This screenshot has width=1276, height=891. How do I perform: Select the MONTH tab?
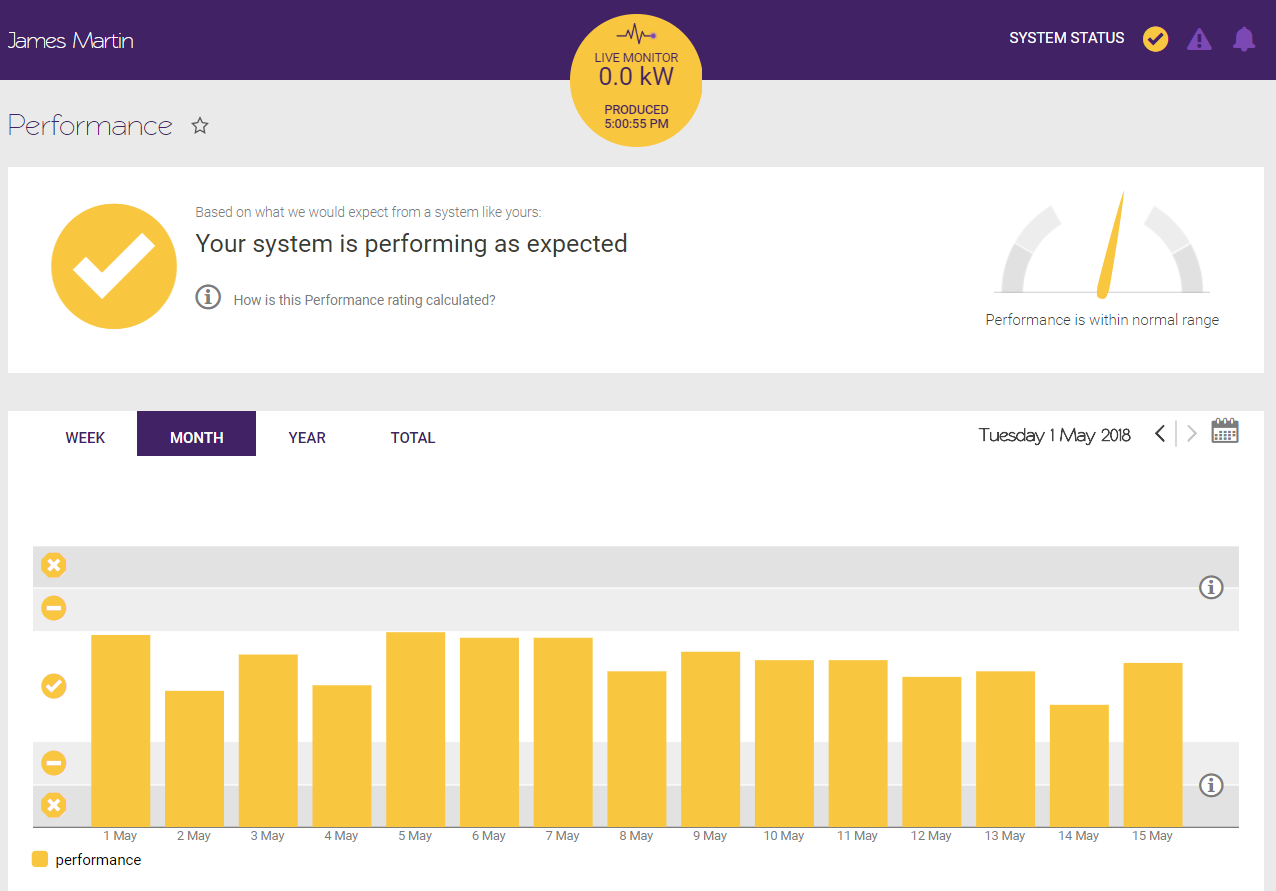[x=196, y=438]
